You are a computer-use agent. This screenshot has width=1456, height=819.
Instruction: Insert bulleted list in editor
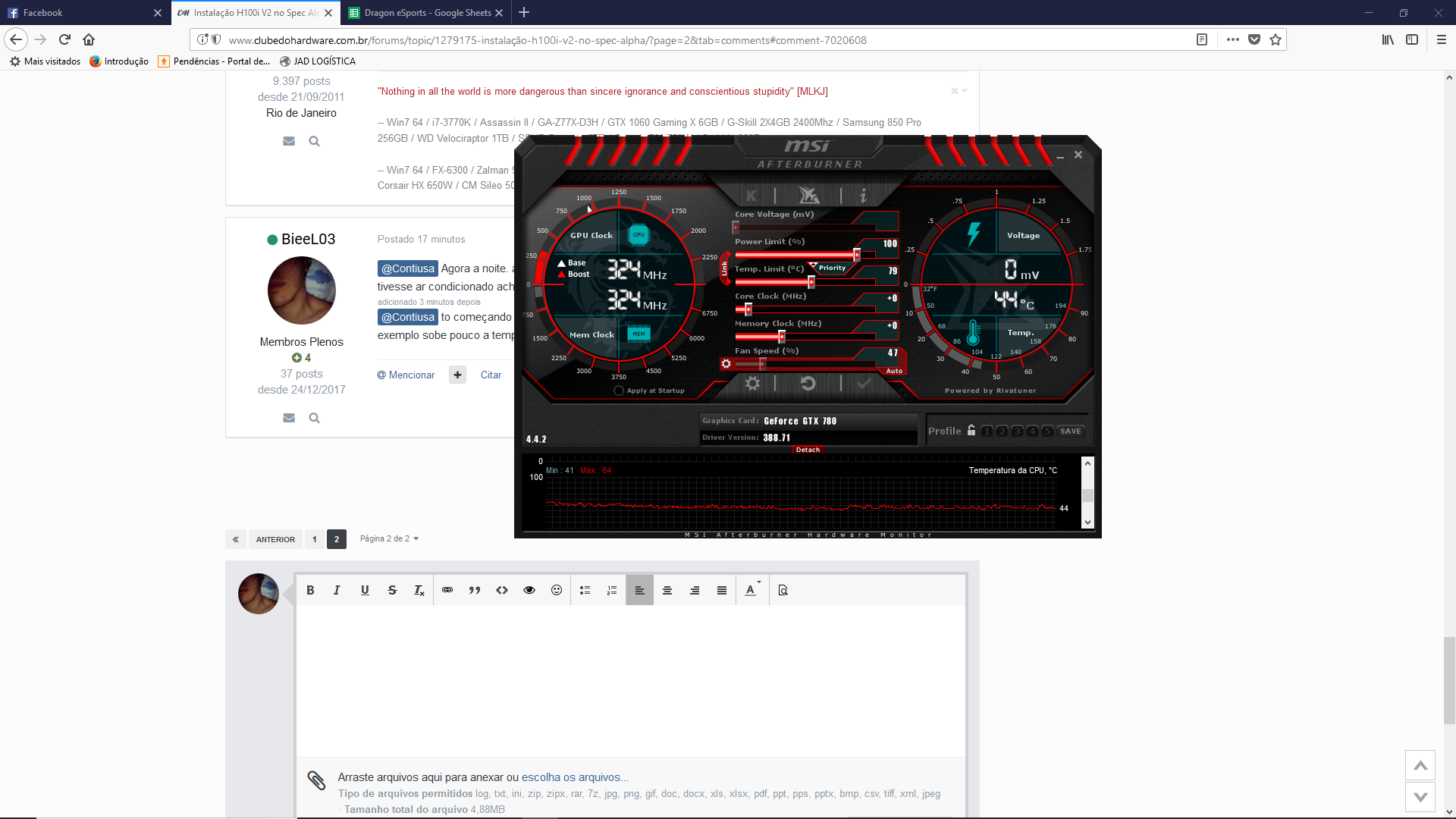click(585, 590)
